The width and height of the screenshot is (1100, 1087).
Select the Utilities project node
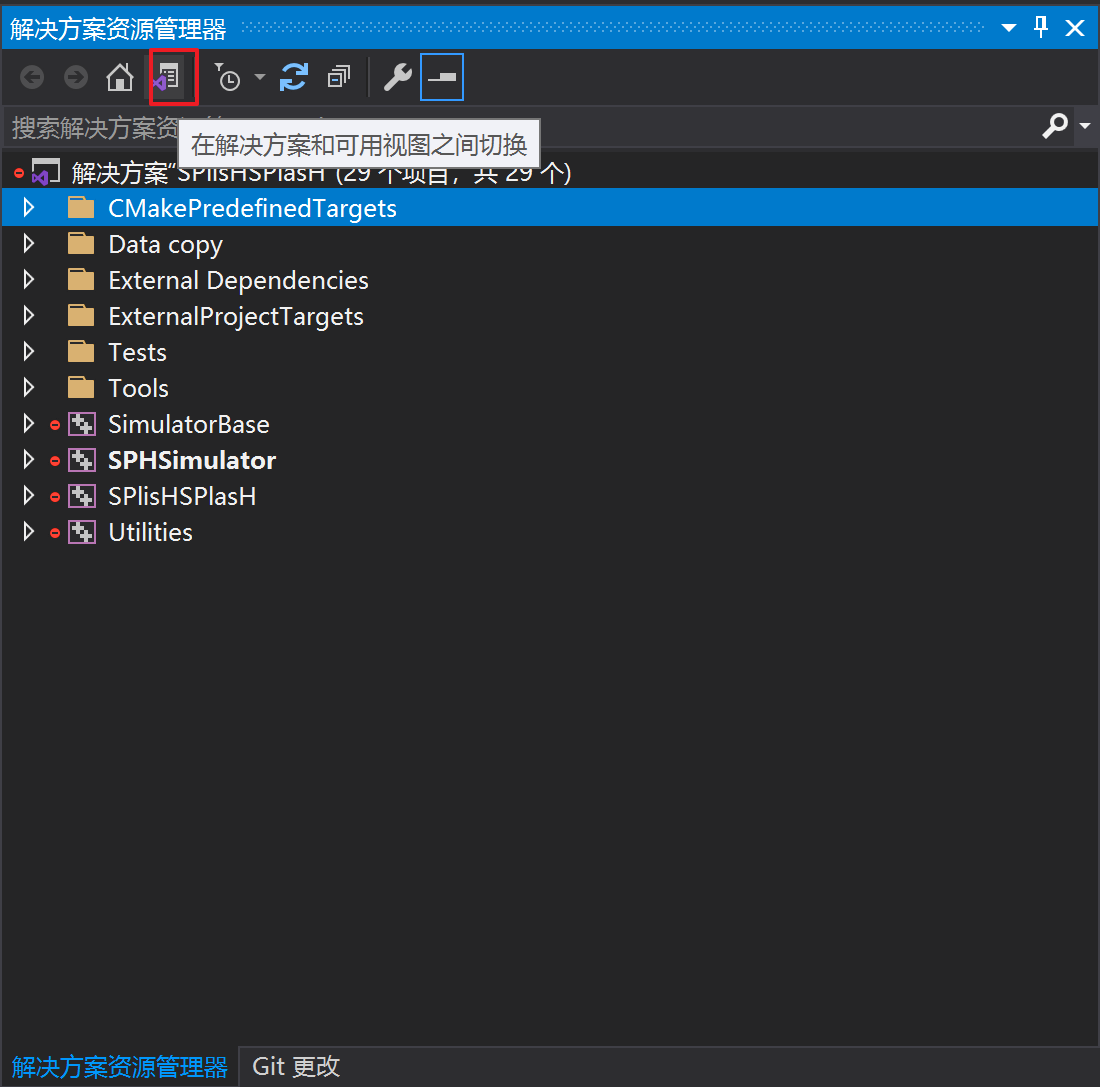click(x=150, y=531)
